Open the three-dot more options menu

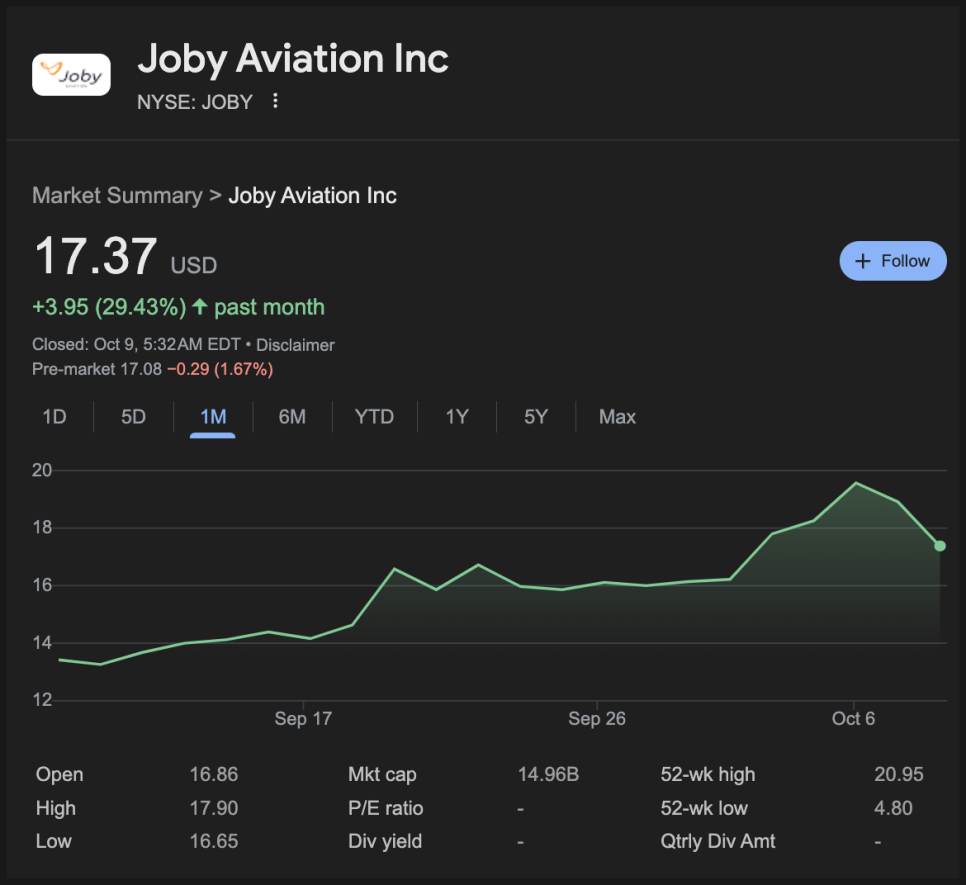[276, 101]
